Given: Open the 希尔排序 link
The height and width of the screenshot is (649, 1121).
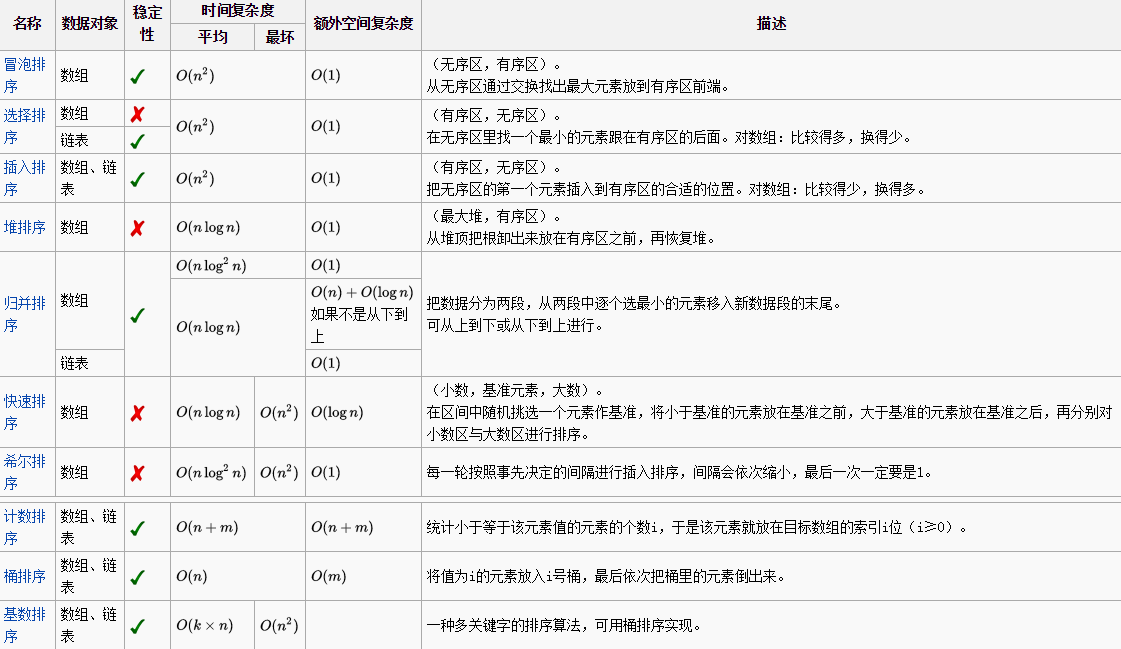Looking at the screenshot, I should [24, 472].
